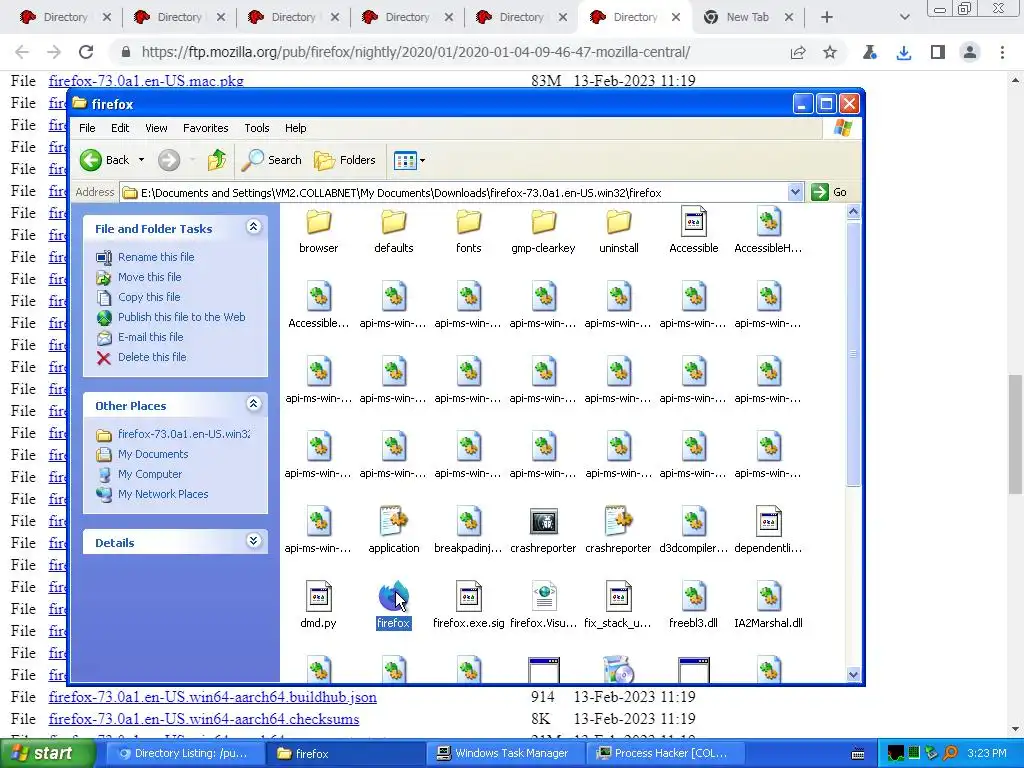Open firefox-73.0a1.en-US.win32 parent folder link
The width and height of the screenshot is (1024, 768).
pyautogui.click(x=184, y=434)
